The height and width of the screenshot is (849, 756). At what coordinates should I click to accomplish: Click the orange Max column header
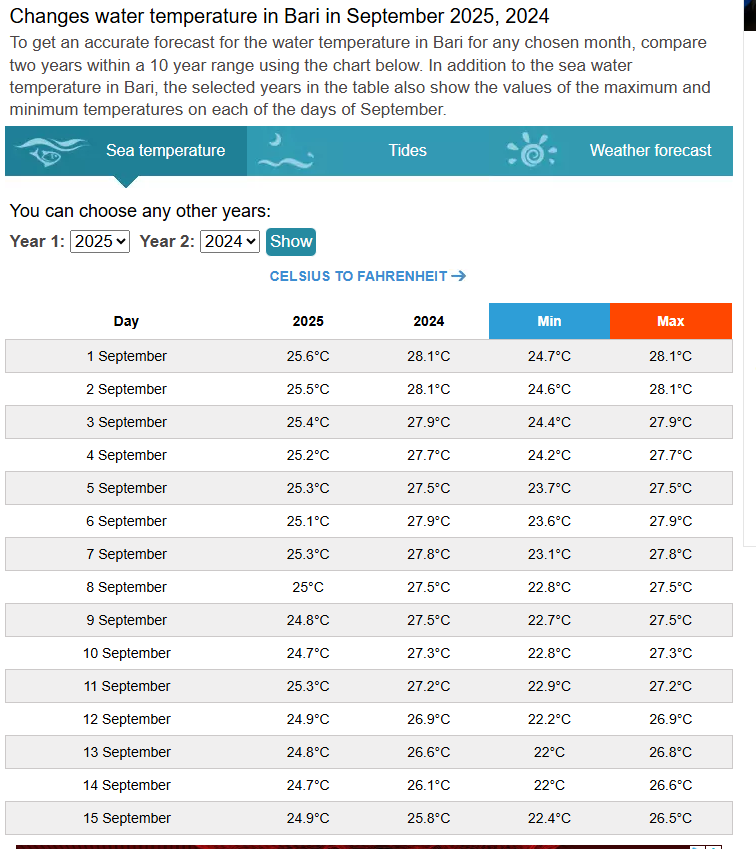[x=670, y=321]
